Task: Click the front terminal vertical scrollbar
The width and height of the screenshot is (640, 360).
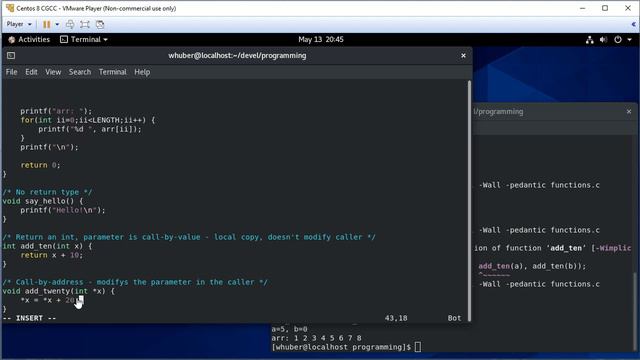Action: tap(469, 200)
